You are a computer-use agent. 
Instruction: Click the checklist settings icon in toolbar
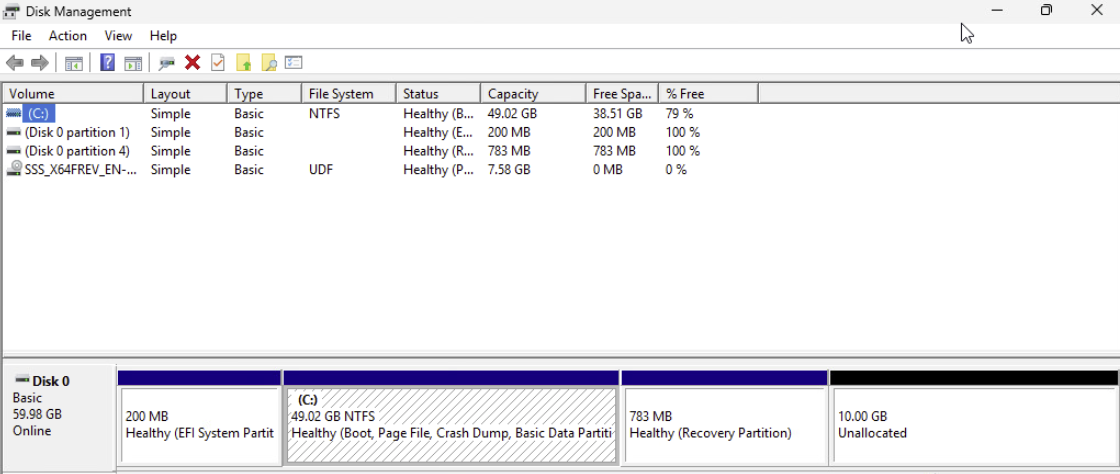(x=294, y=63)
